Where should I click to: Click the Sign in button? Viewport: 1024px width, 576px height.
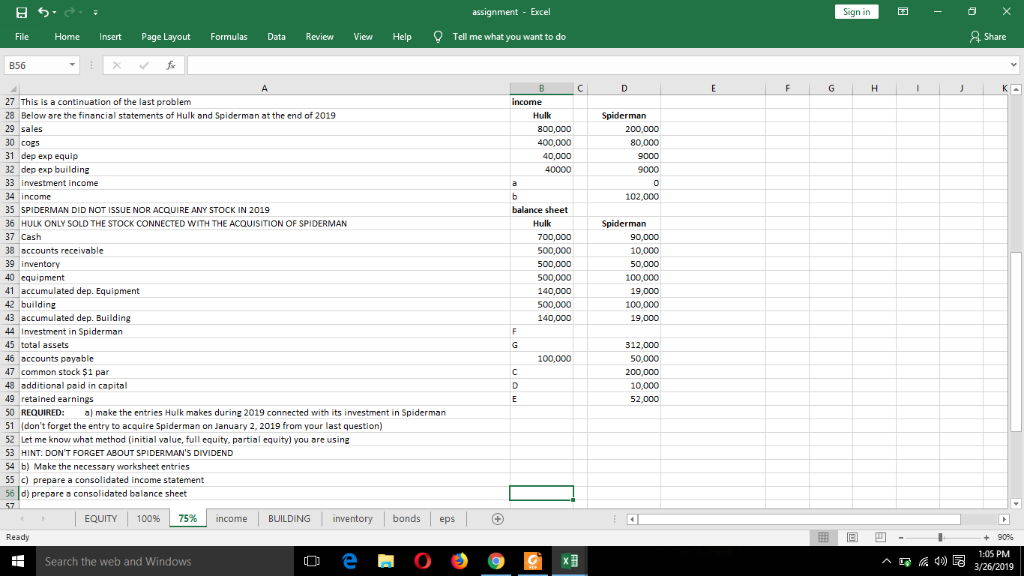click(855, 10)
